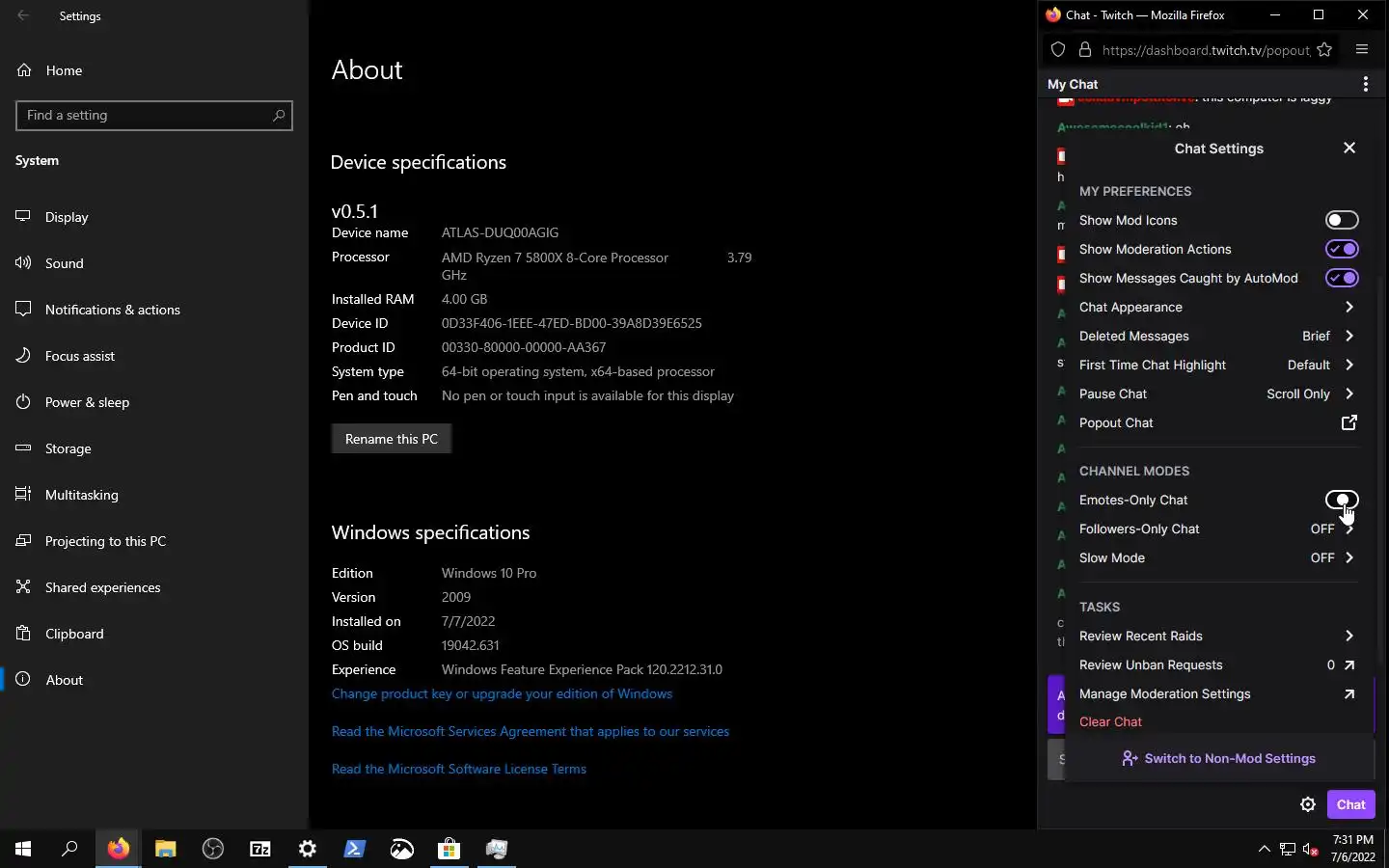Image resolution: width=1389 pixels, height=868 pixels.
Task: Click Rename this PC button
Action: (x=392, y=439)
